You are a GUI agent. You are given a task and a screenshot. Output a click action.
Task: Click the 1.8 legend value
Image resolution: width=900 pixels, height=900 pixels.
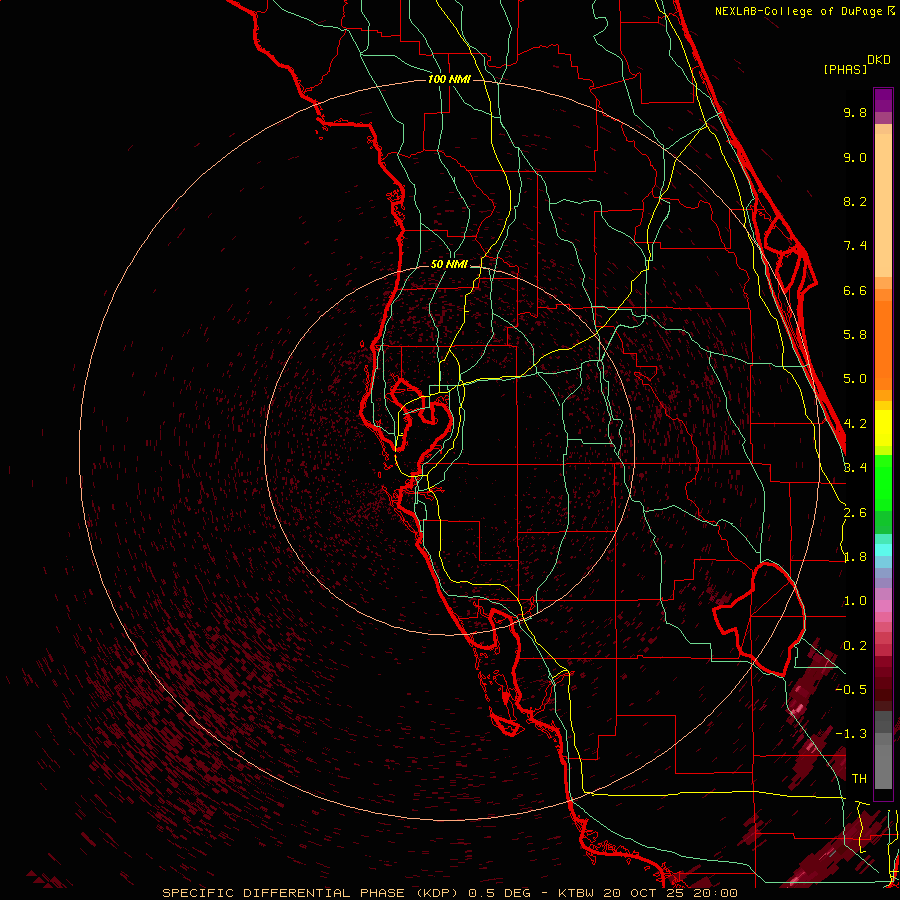point(855,557)
